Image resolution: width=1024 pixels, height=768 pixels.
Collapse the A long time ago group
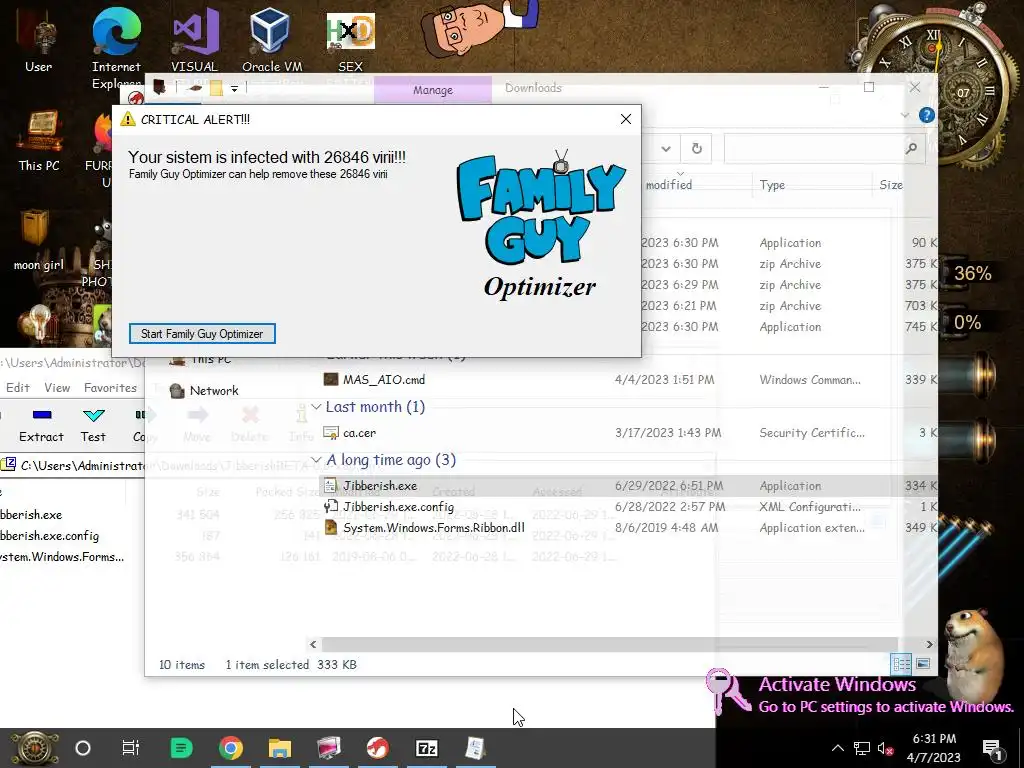[x=316, y=460]
